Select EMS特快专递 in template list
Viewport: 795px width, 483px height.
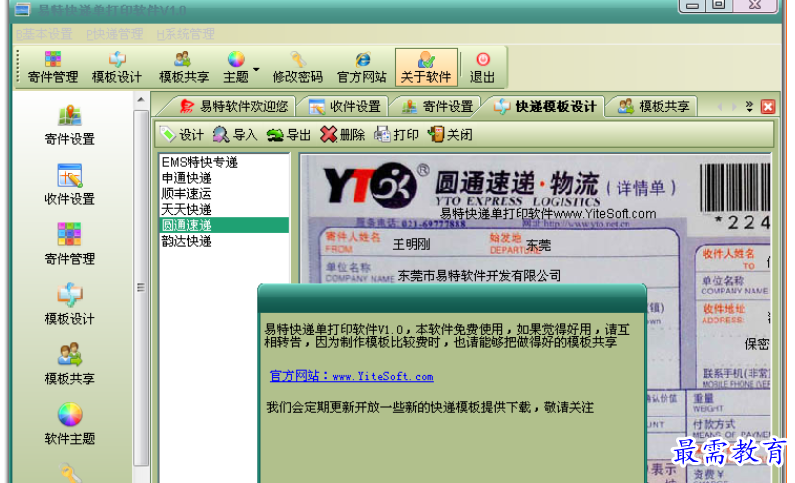click(x=224, y=162)
